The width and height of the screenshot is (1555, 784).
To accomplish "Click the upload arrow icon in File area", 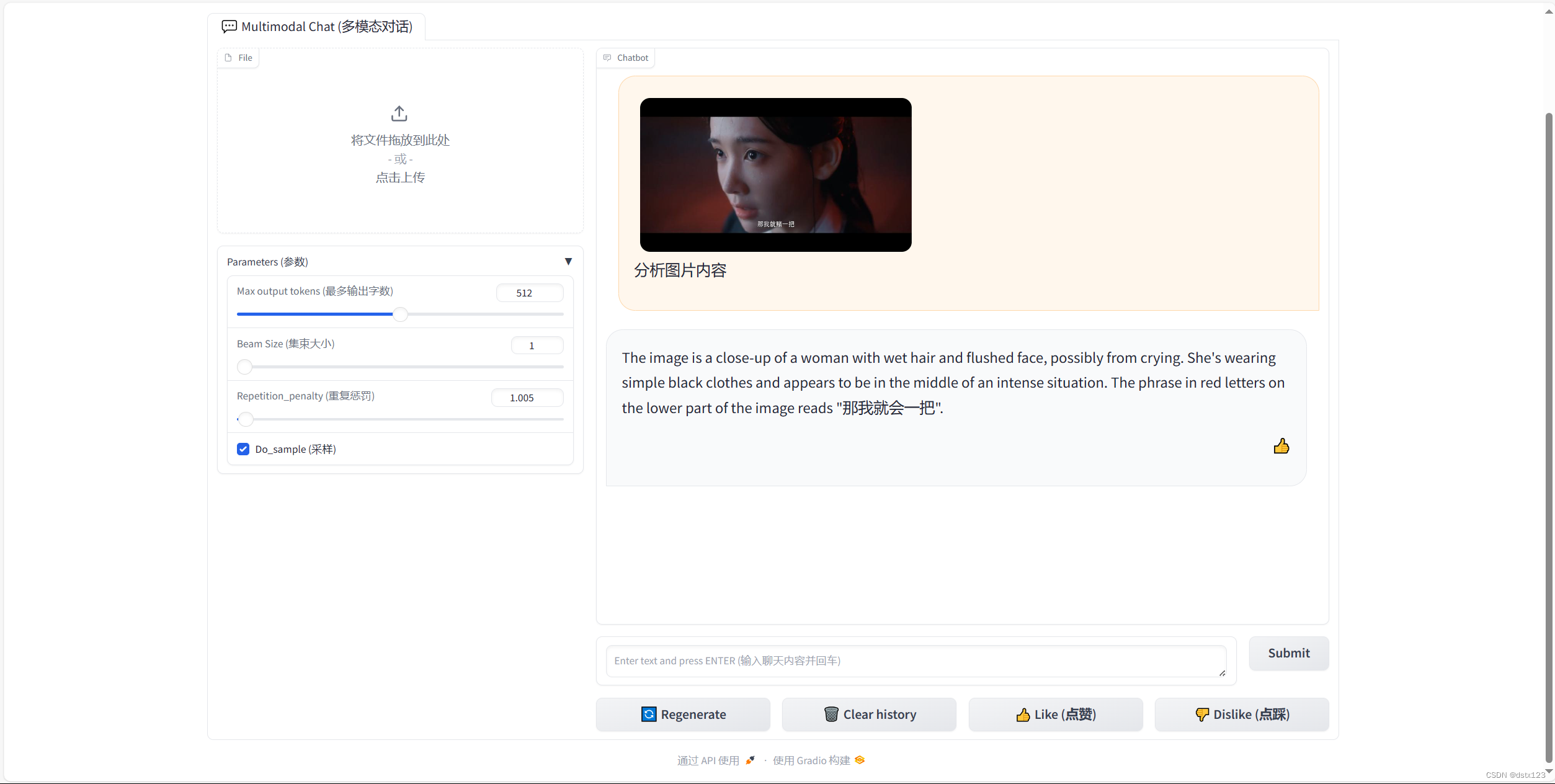I will (x=399, y=114).
